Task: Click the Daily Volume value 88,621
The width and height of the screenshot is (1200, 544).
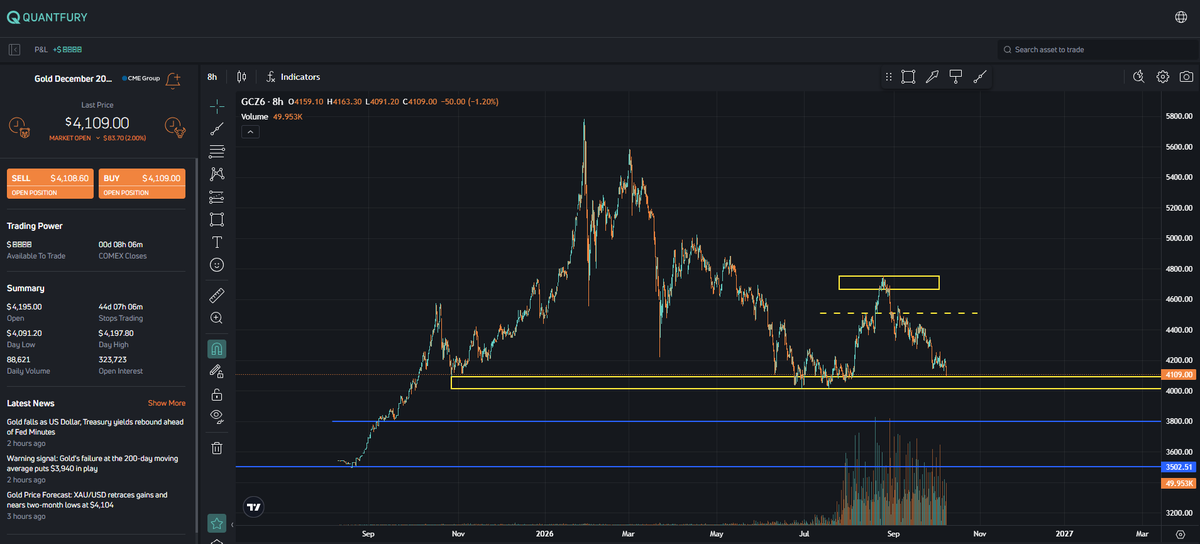Action: pos(18,359)
